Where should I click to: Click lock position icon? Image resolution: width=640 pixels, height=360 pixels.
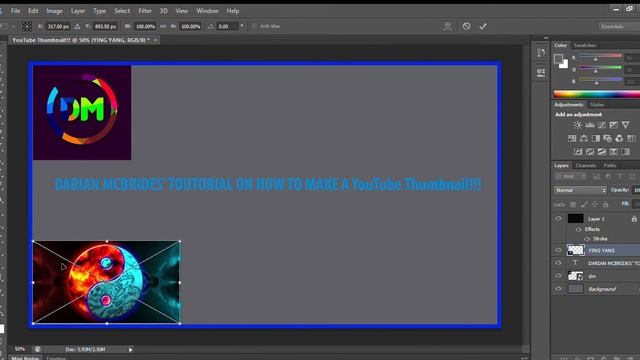pos(595,204)
